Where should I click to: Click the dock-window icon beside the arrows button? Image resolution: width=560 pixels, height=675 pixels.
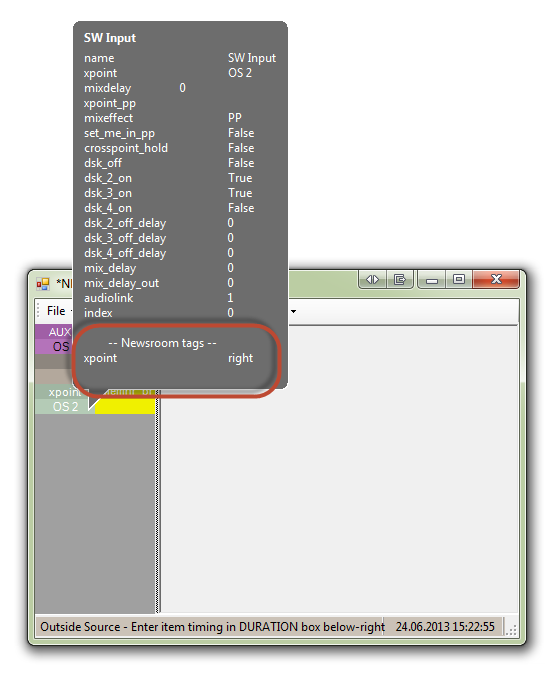(x=400, y=280)
